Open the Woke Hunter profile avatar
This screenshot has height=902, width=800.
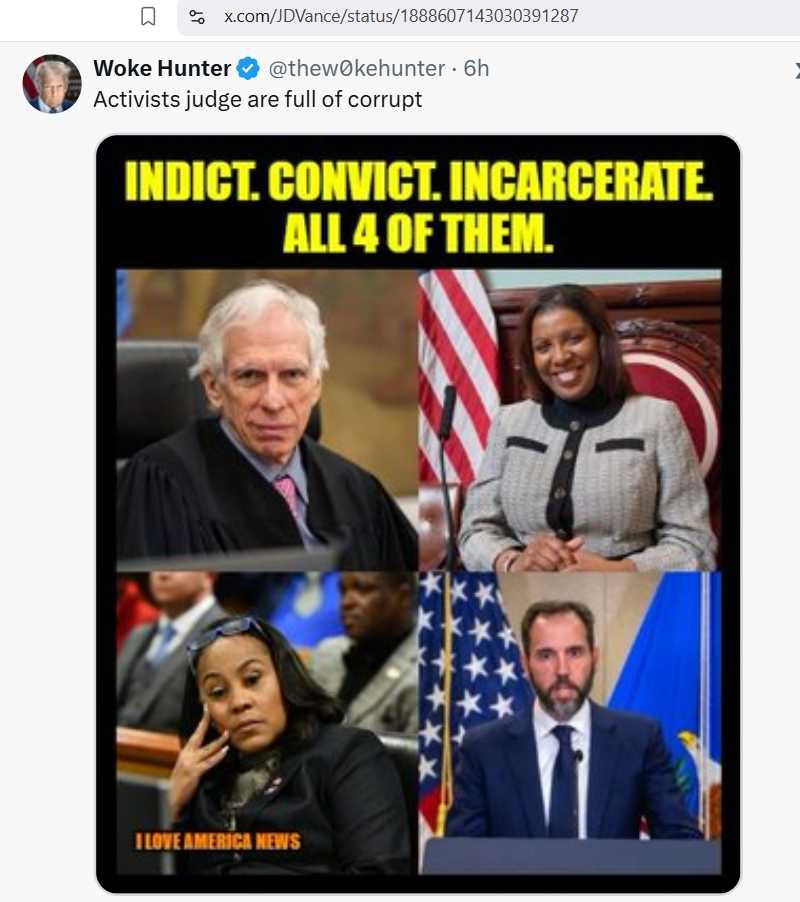pos(52,83)
